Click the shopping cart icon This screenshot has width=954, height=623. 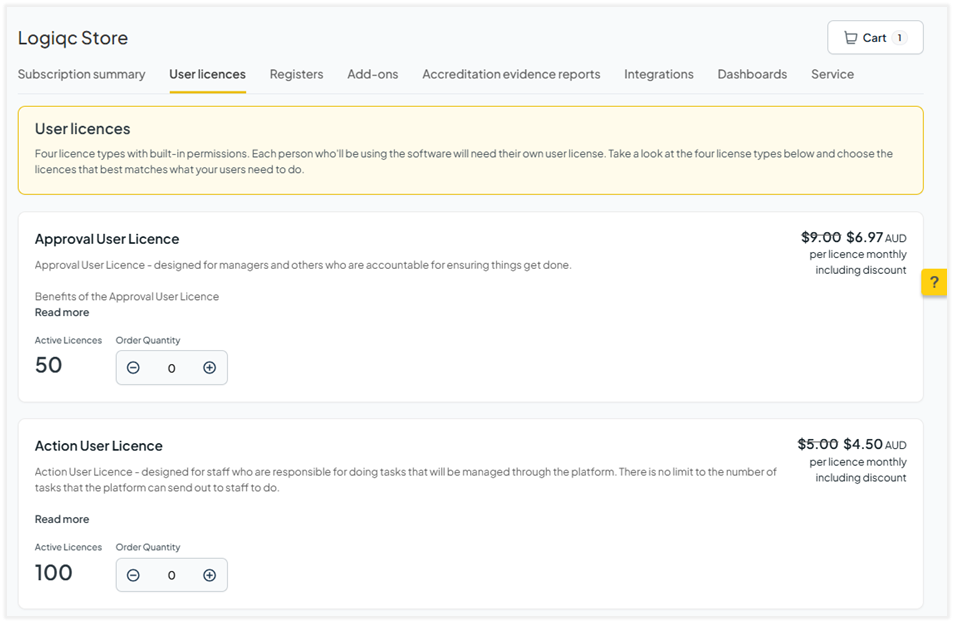[x=850, y=38]
